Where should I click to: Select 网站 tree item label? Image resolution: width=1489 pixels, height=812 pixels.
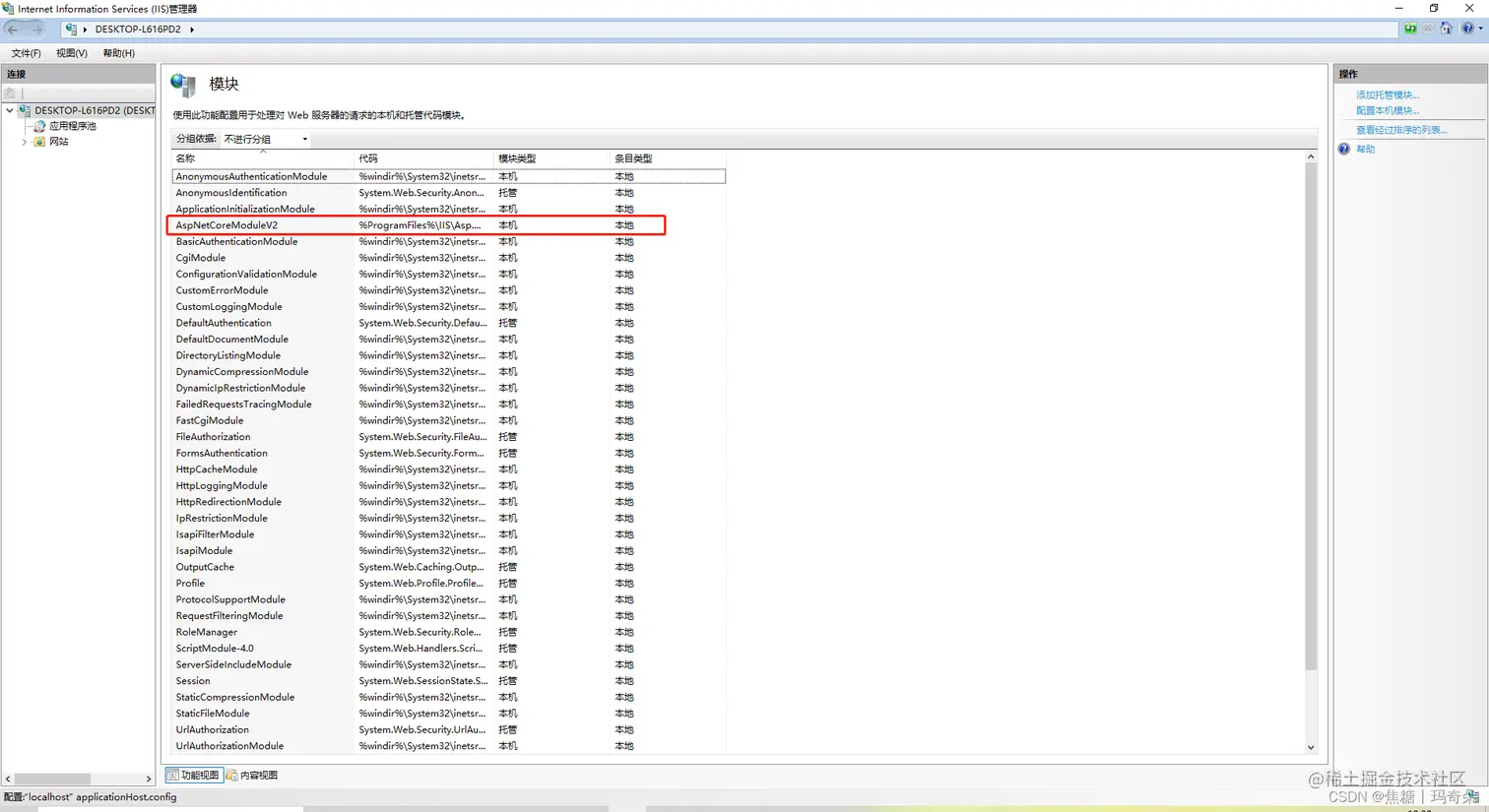point(59,142)
